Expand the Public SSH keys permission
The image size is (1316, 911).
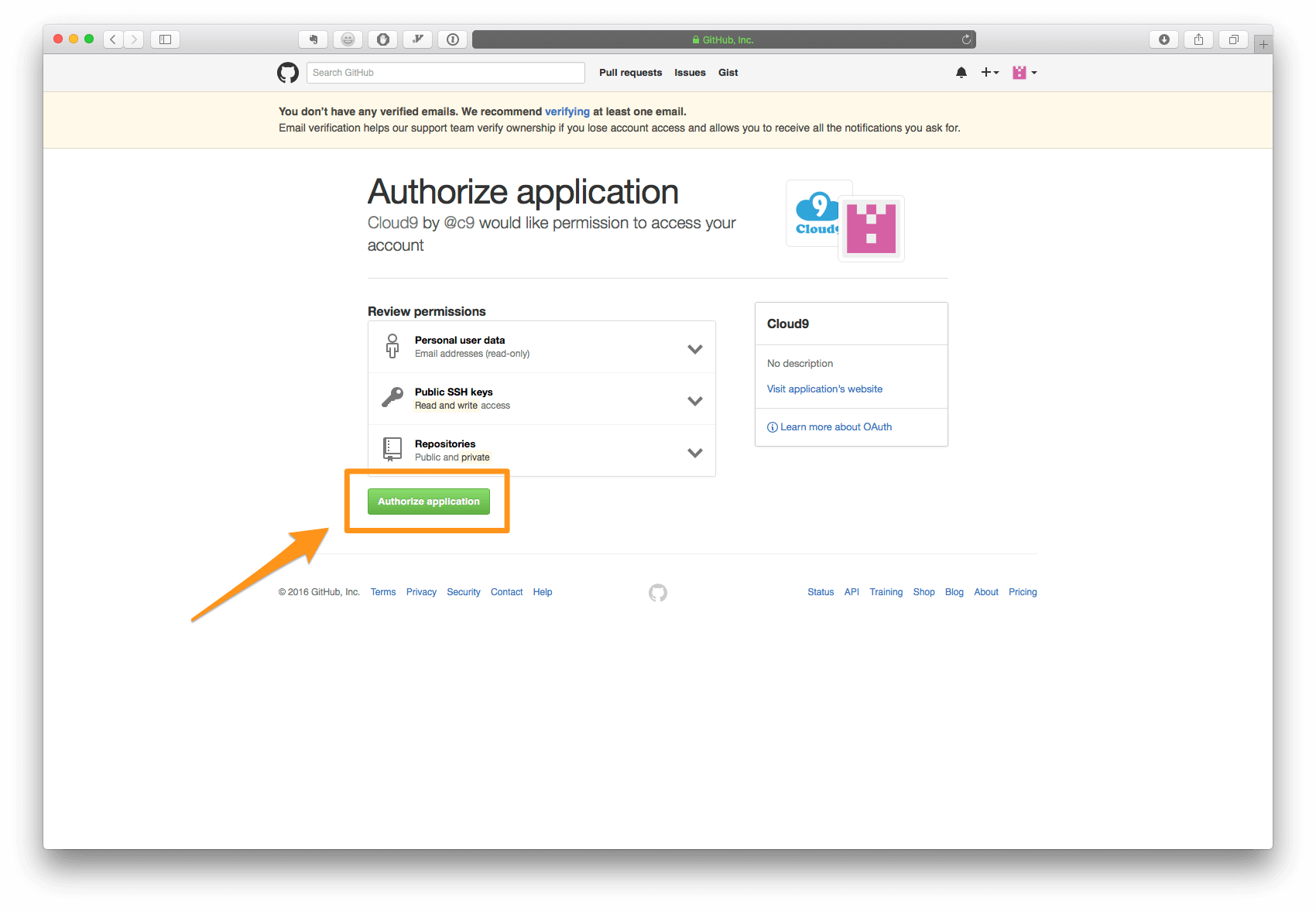[695, 401]
